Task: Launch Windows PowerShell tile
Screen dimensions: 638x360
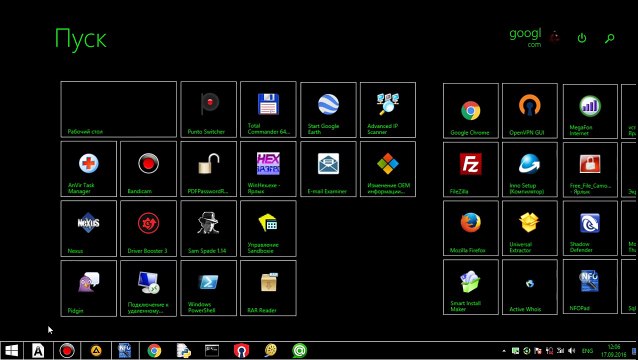Action: coord(208,288)
